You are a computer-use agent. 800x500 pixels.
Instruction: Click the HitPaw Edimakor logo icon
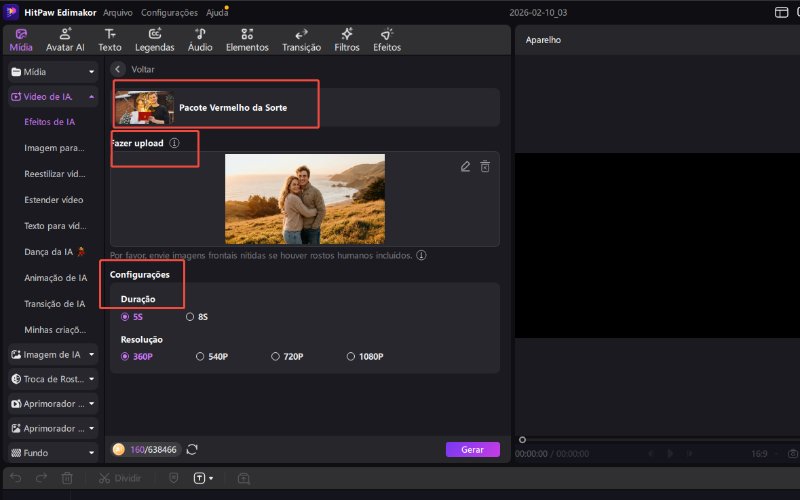(11, 12)
